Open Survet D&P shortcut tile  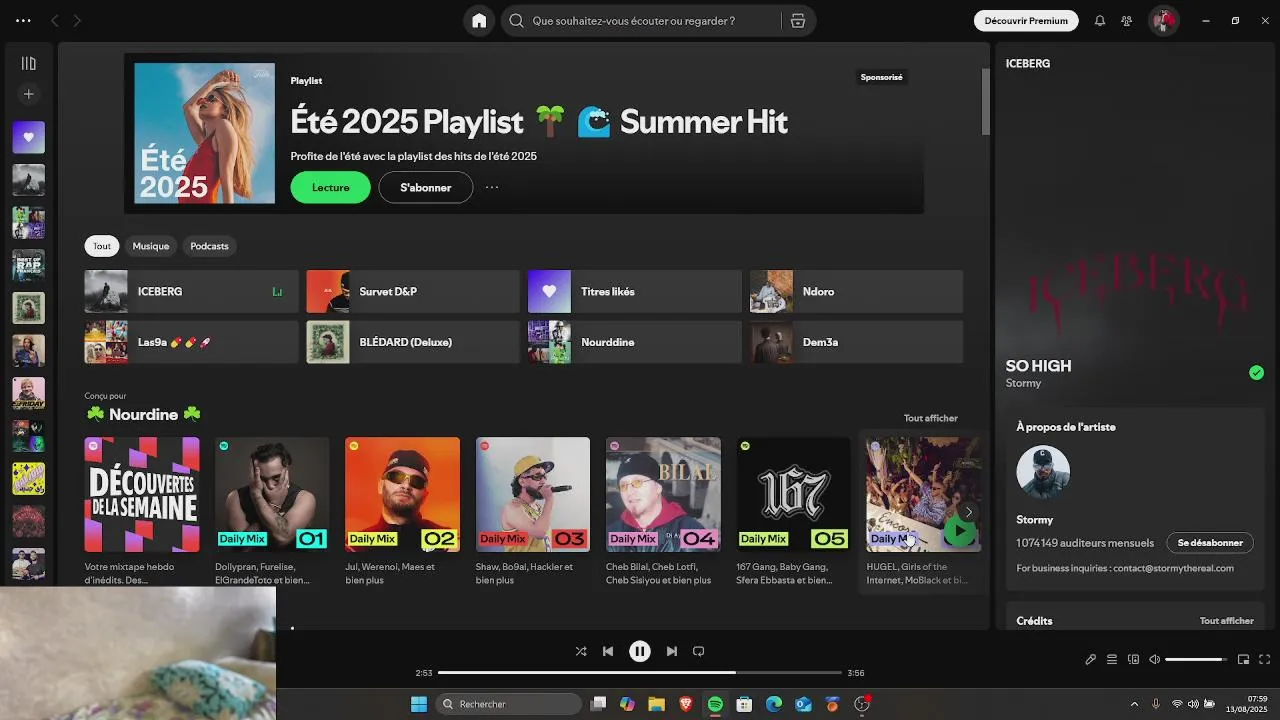[413, 292]
